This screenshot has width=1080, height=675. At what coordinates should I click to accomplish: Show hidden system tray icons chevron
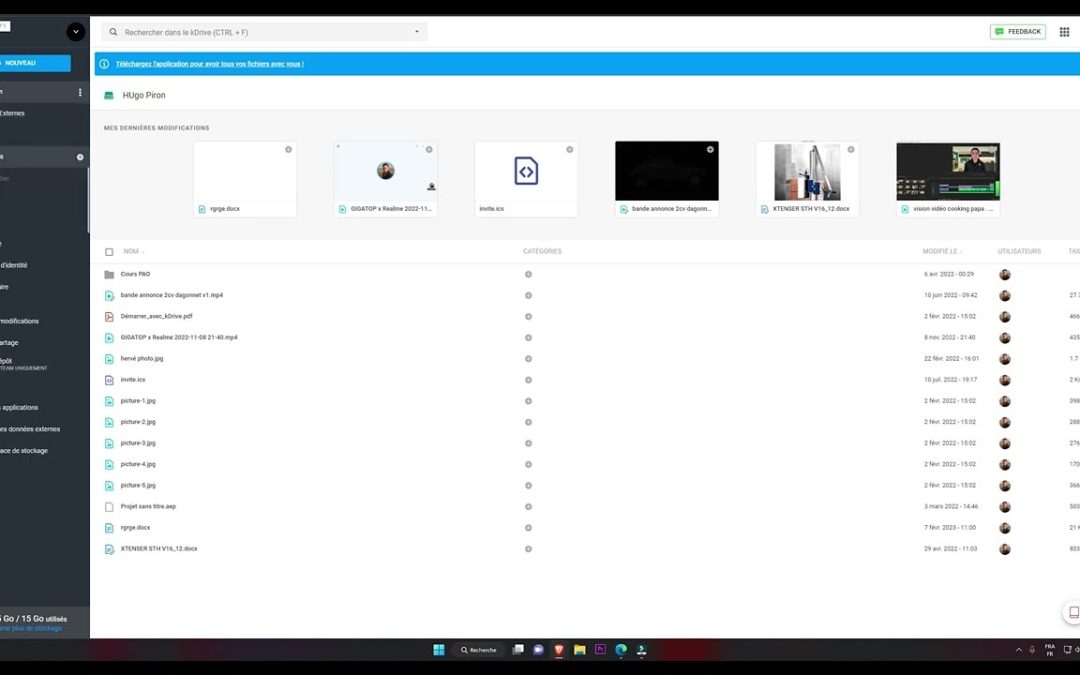coord(1019,650)
